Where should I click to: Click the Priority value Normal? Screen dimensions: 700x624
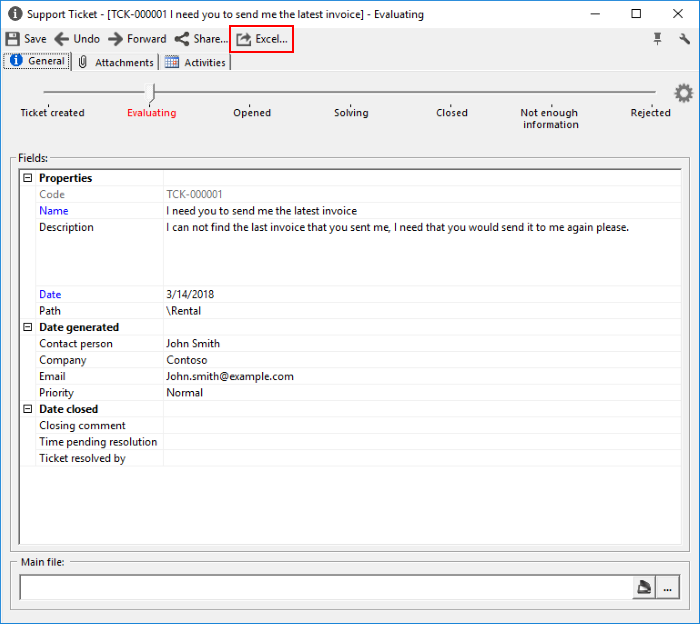coord(184,392)
